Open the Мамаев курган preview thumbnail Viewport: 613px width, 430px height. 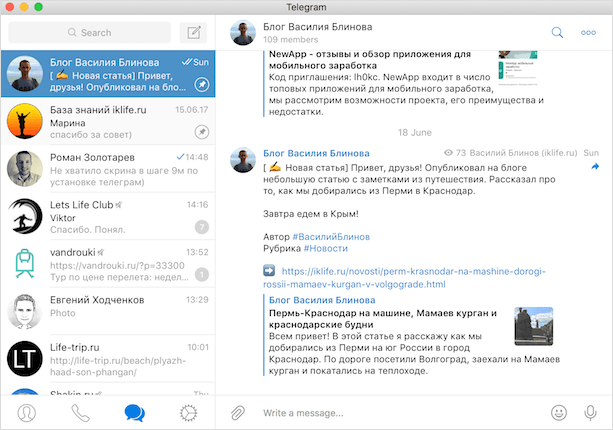tap(534, 326)
